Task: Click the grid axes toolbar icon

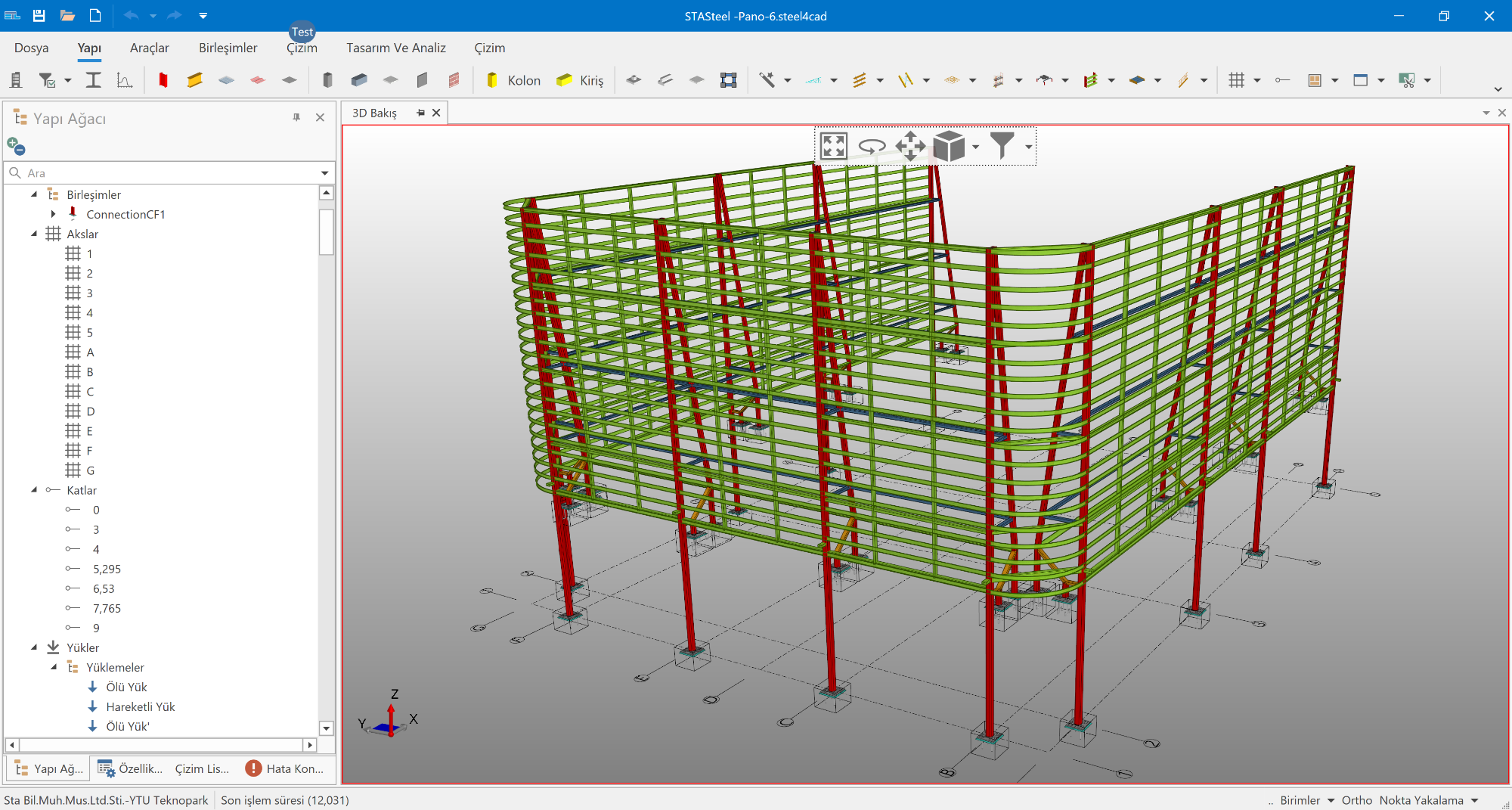Action: [x=1236, y=80]
